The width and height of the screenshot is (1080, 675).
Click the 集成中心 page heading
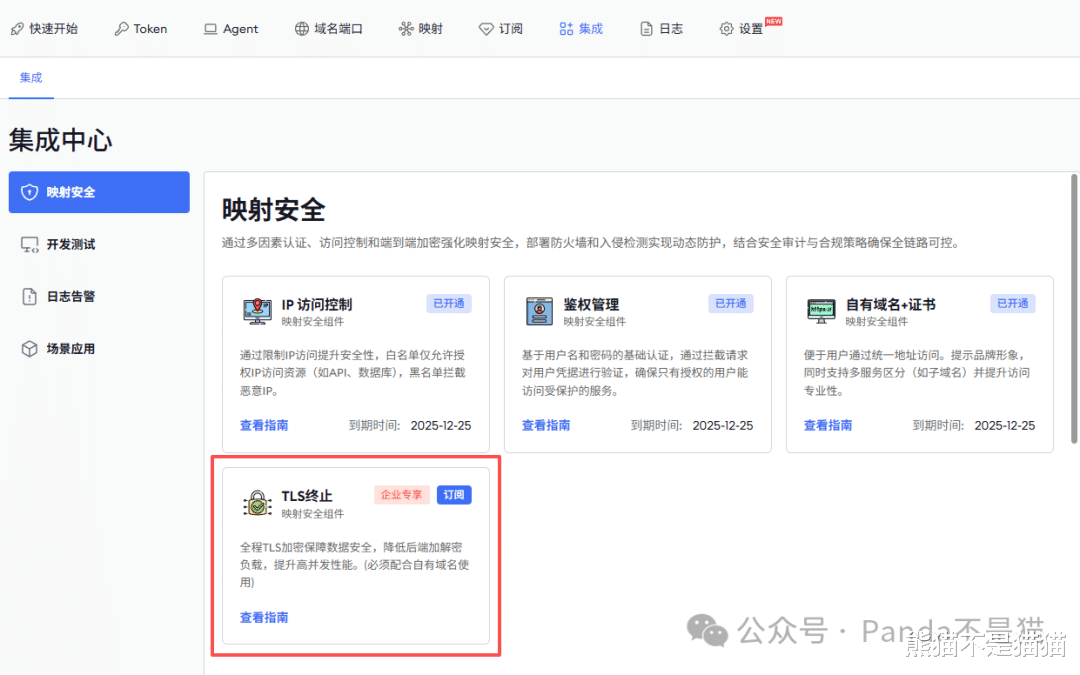point(61,141)
